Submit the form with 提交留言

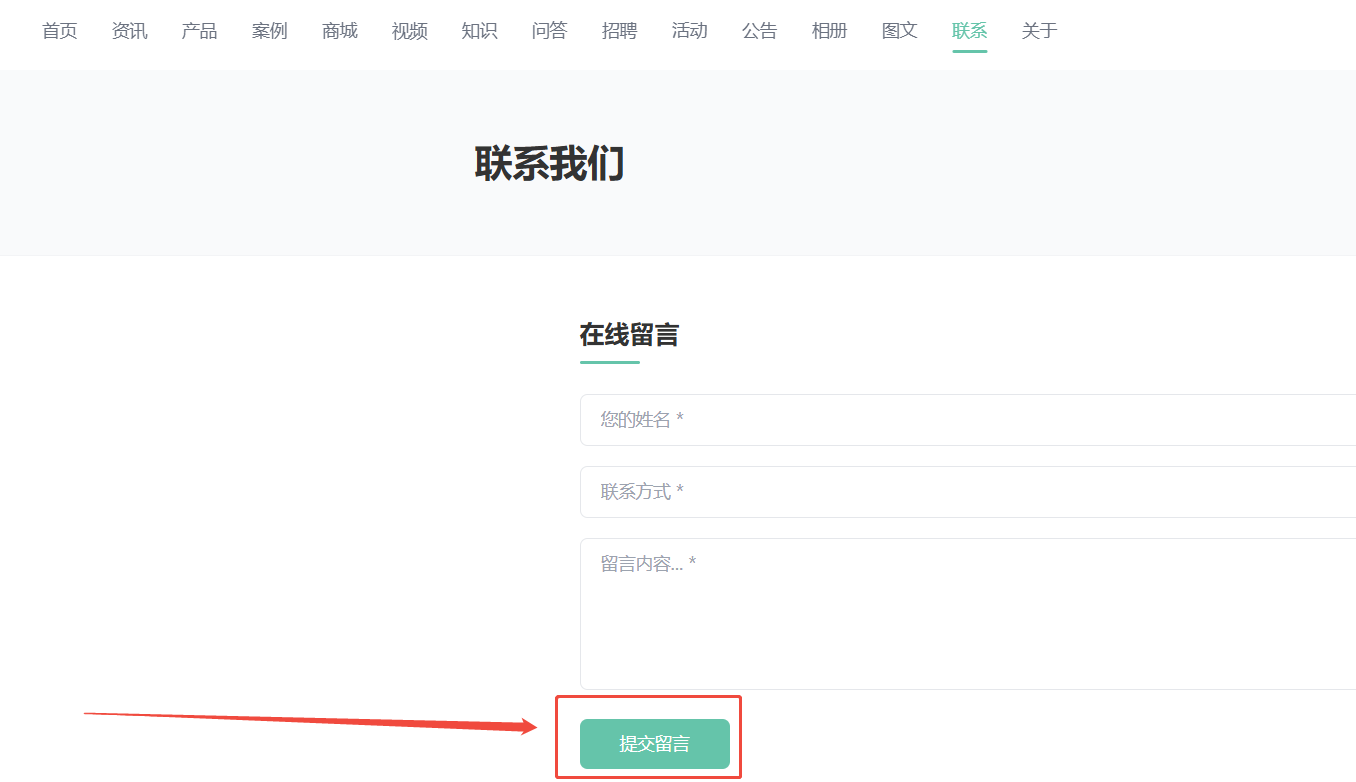(655, 744)
